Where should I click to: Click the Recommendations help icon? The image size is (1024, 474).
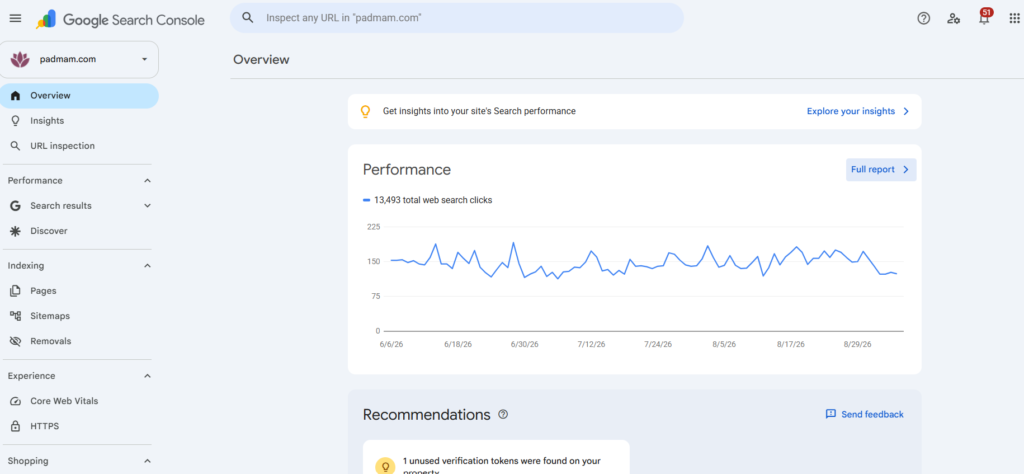coord(503,414)
